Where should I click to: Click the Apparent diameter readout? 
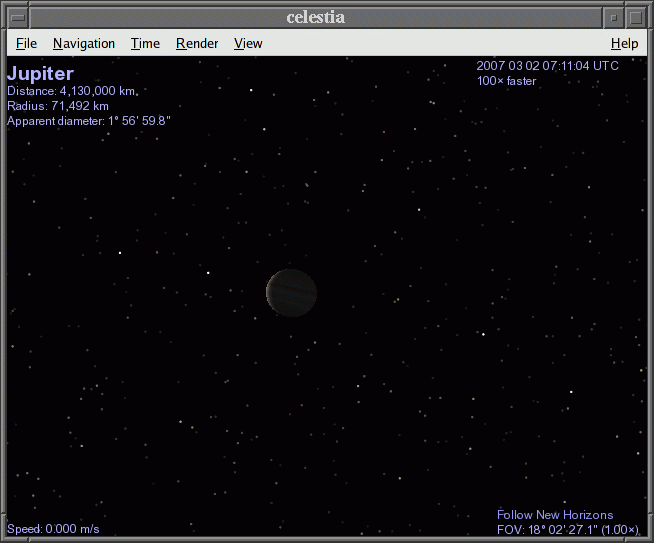[89, 121]
